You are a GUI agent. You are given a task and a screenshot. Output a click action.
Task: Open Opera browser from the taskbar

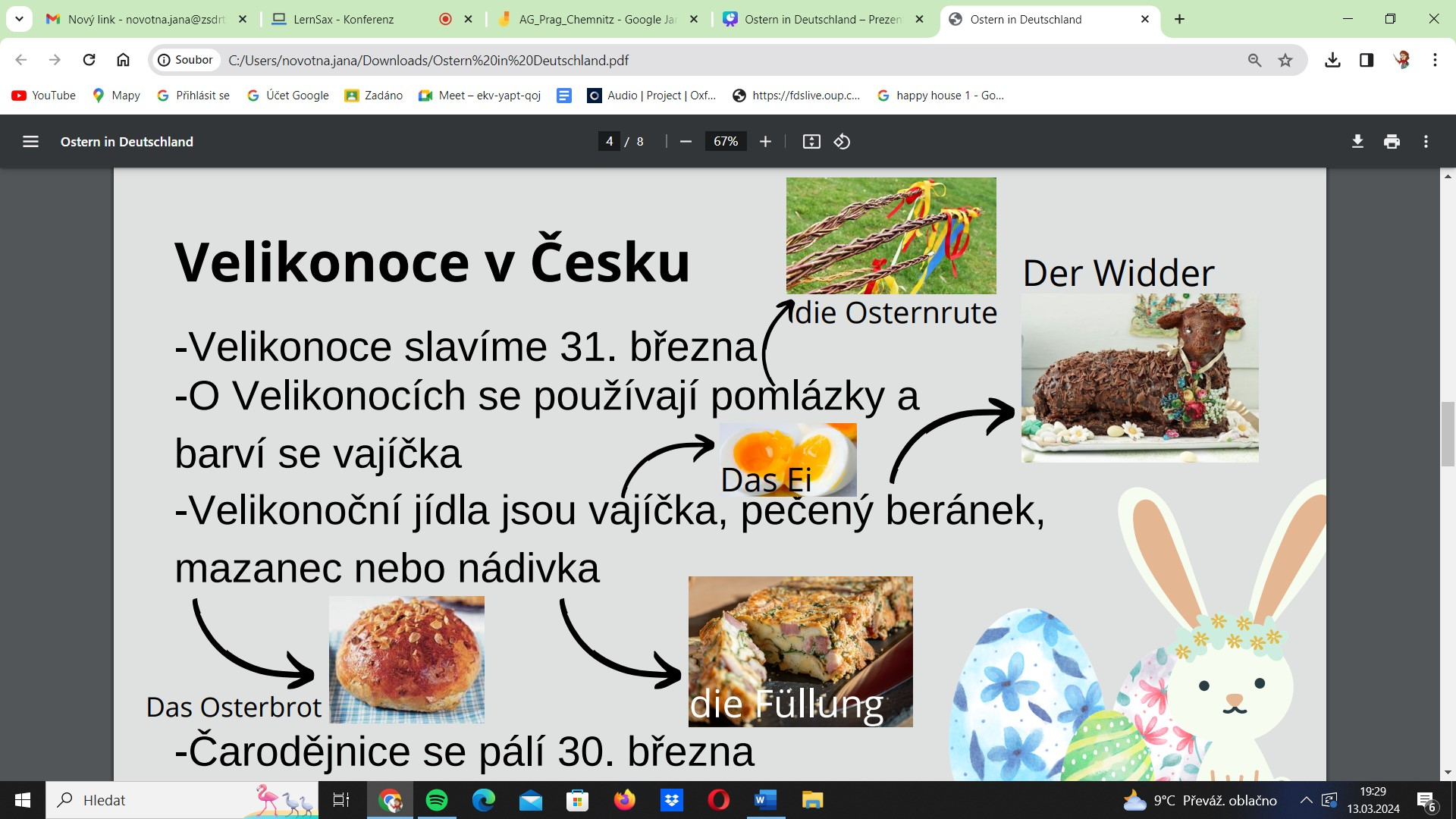point(719,800)
